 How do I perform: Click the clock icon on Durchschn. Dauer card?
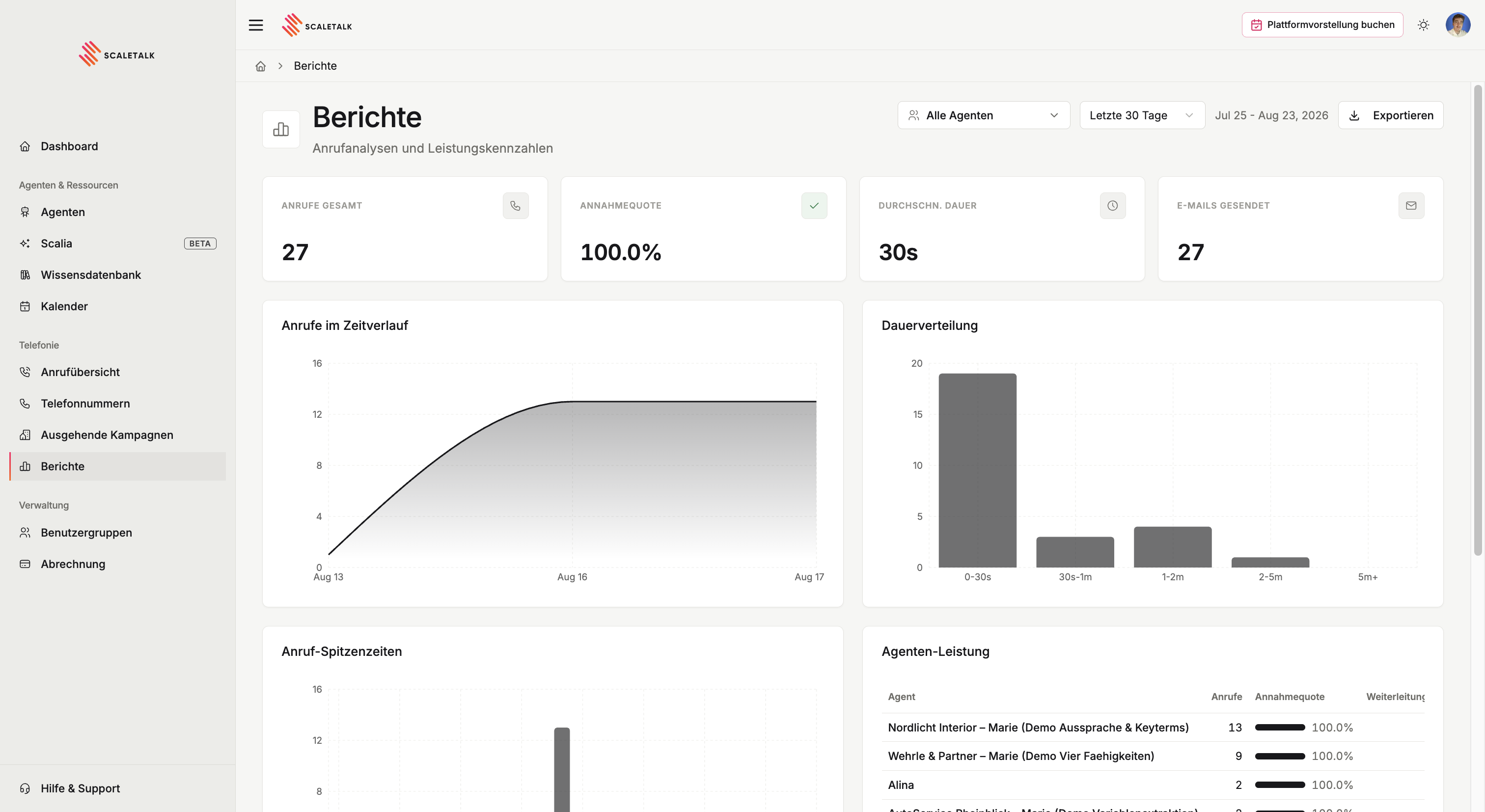[1113, 206]
